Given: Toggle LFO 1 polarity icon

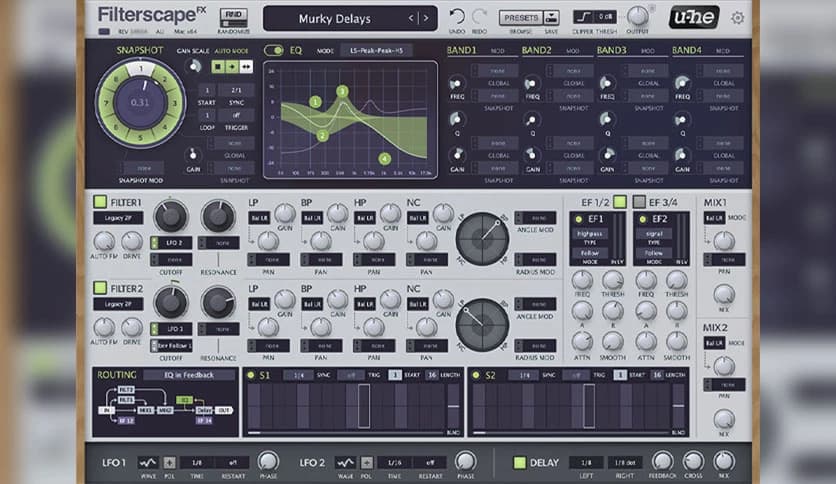Looking at the screenshot, I should tap(169, 462).
